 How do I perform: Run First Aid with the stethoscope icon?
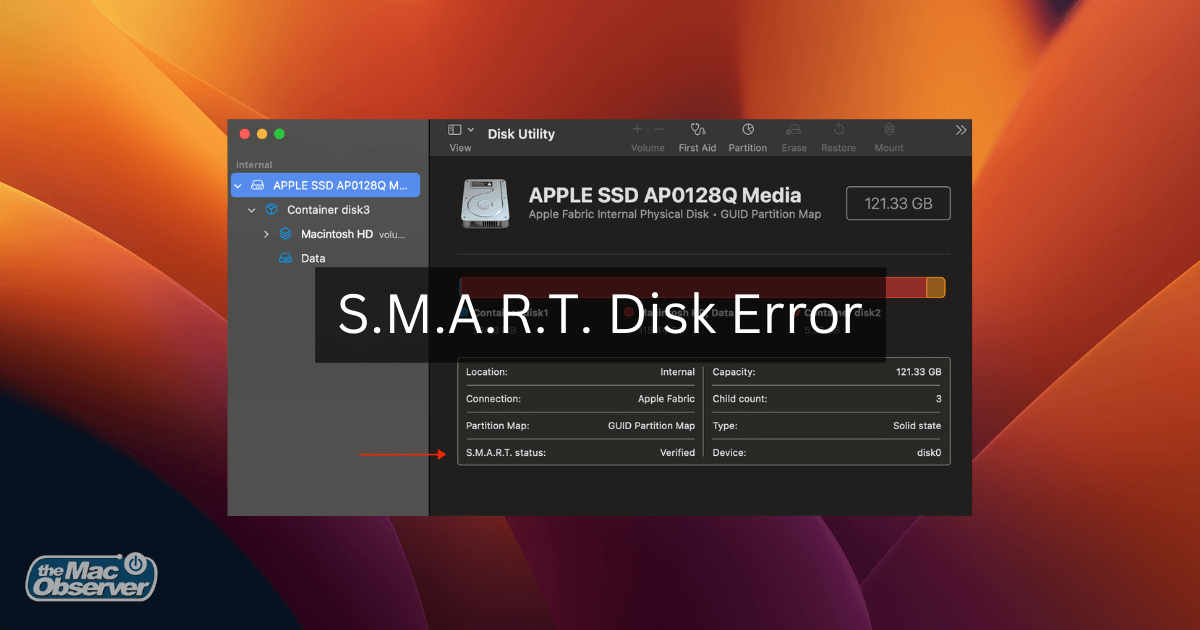point(697,130)
